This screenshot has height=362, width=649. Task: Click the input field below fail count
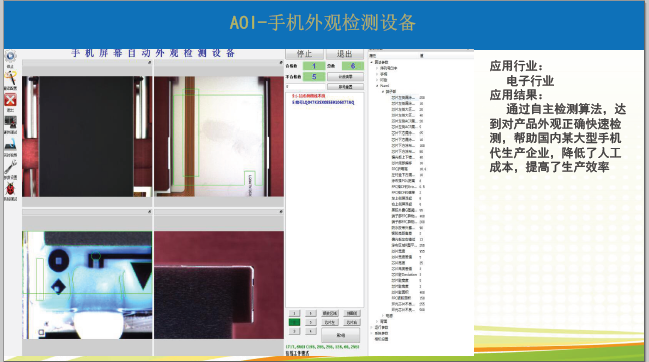click(x=305, y=86)
